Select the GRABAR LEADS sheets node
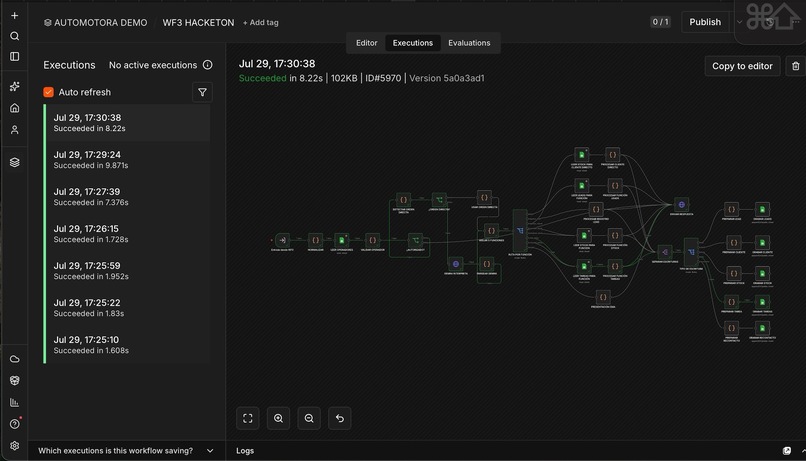Viewport: 806px width, 461px height. 762,209
